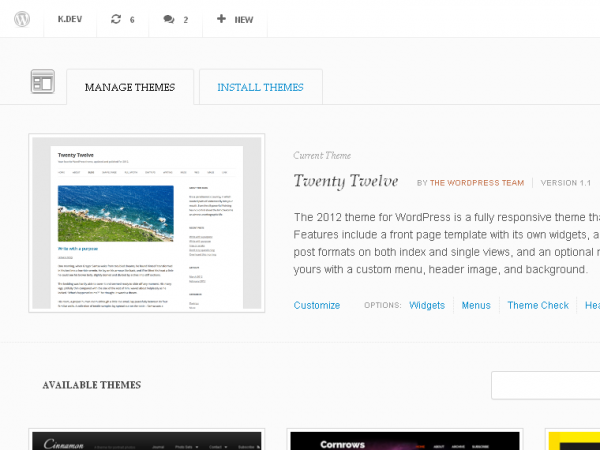Switch to the Manage Themes tab

(x=130, y=87)
